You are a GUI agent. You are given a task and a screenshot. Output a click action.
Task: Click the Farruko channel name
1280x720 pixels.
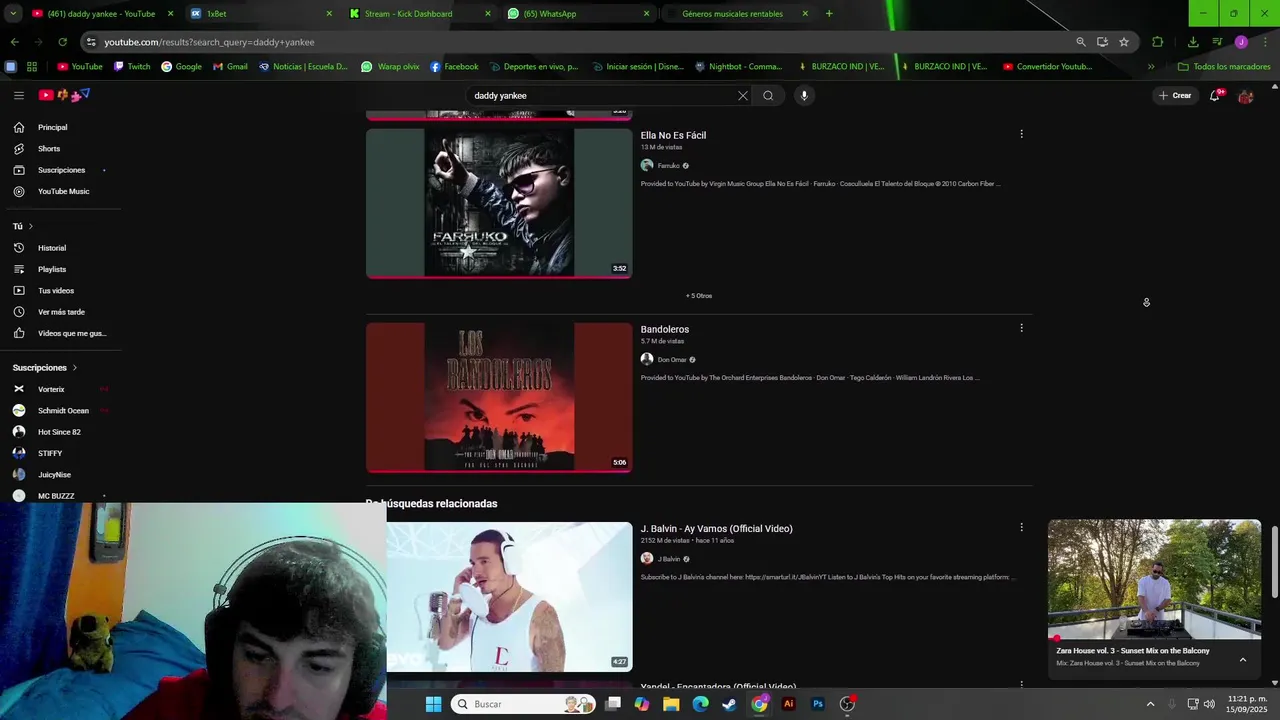click(668, 166)
